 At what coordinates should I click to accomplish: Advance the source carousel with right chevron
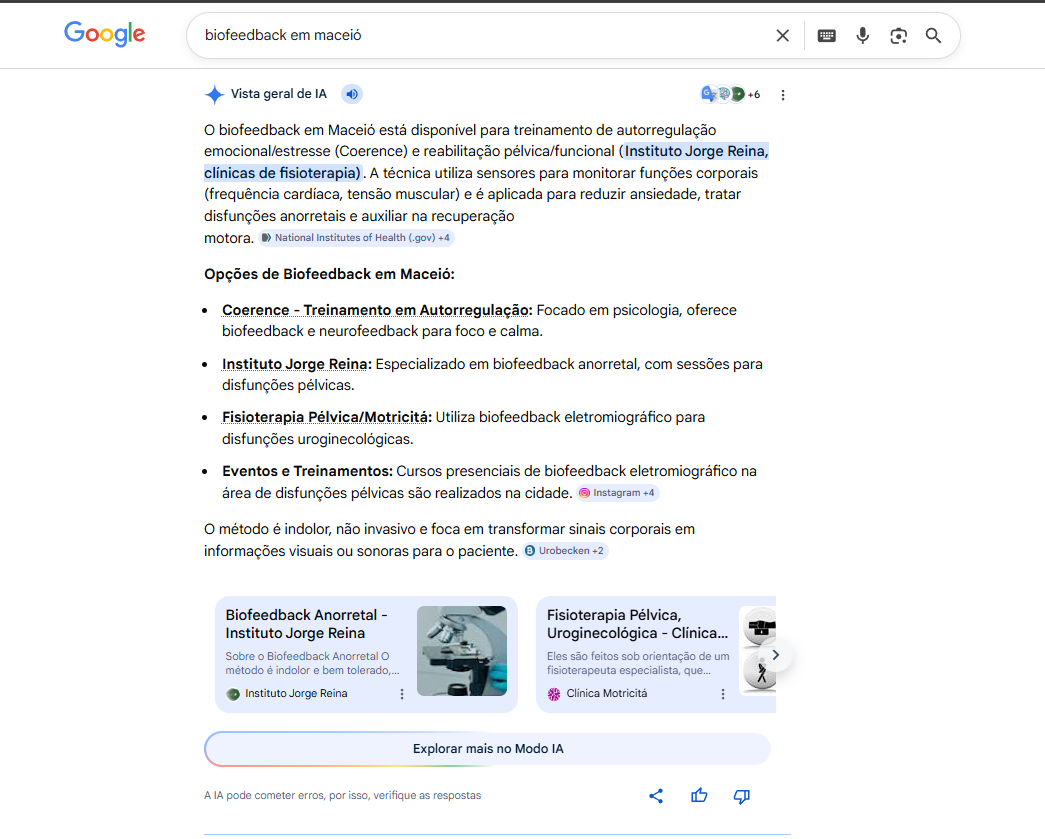(x=775, y=655)
